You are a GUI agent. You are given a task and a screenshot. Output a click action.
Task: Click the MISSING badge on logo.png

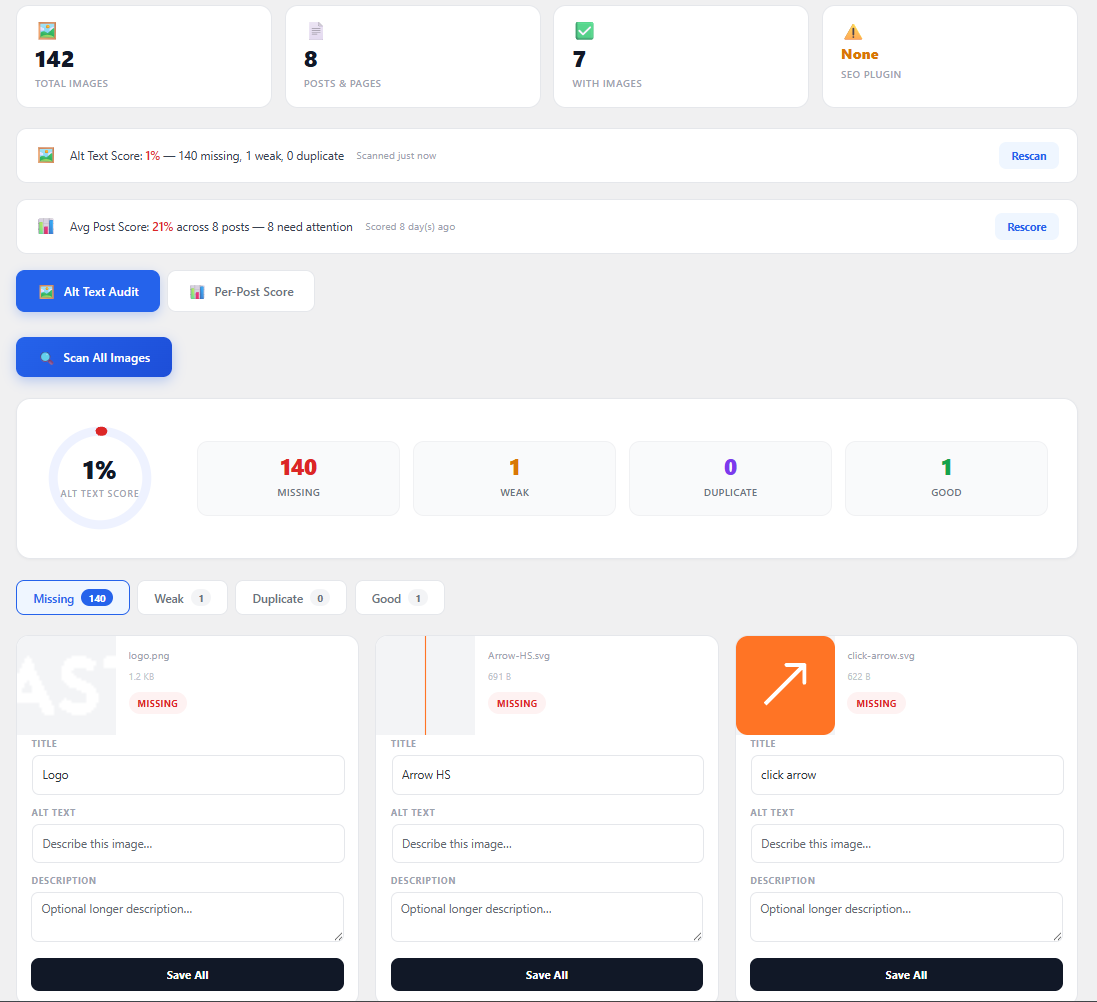tap(157, 703)
